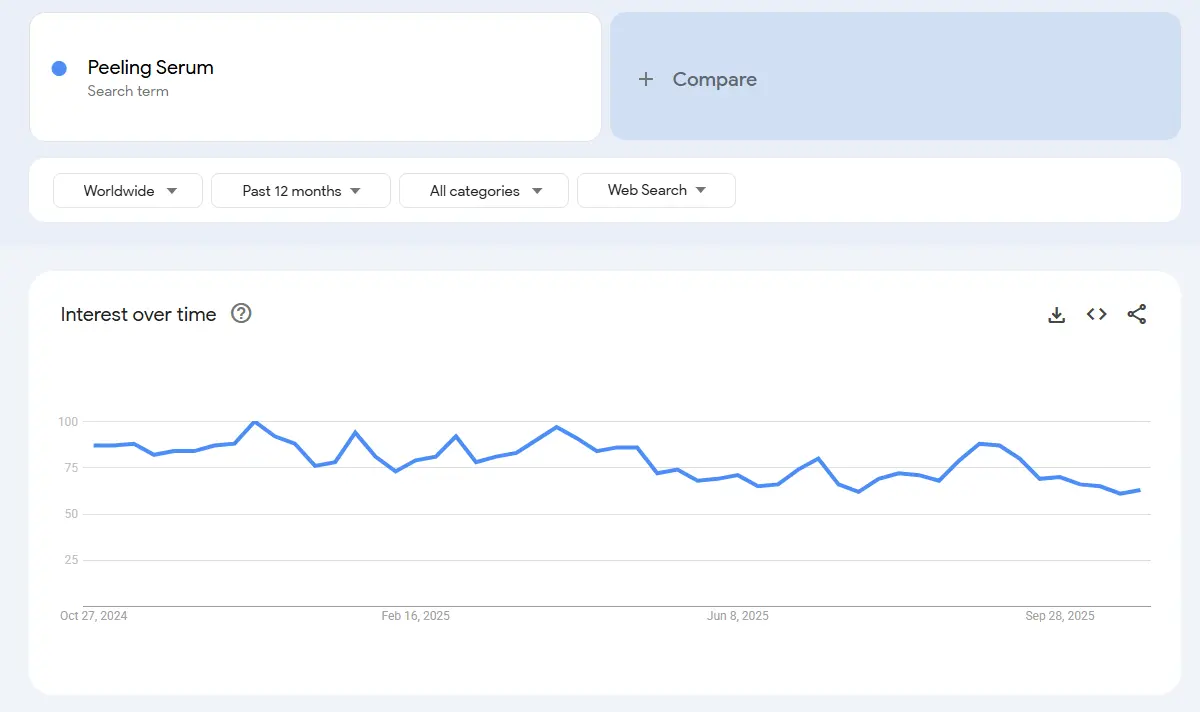The image size is (1200, 712).
Task: Click the last data point of the line
Action: [x=1140, y=490]
